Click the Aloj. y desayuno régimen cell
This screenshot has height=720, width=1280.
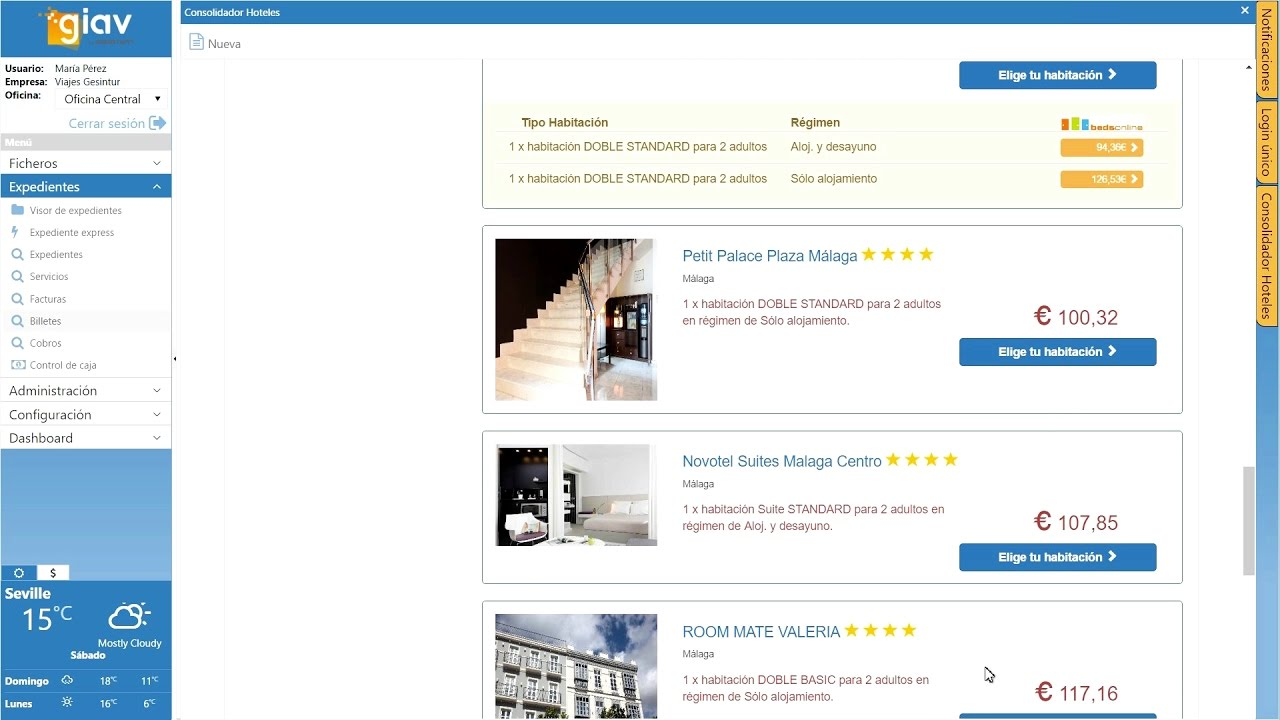coord(833,147)
